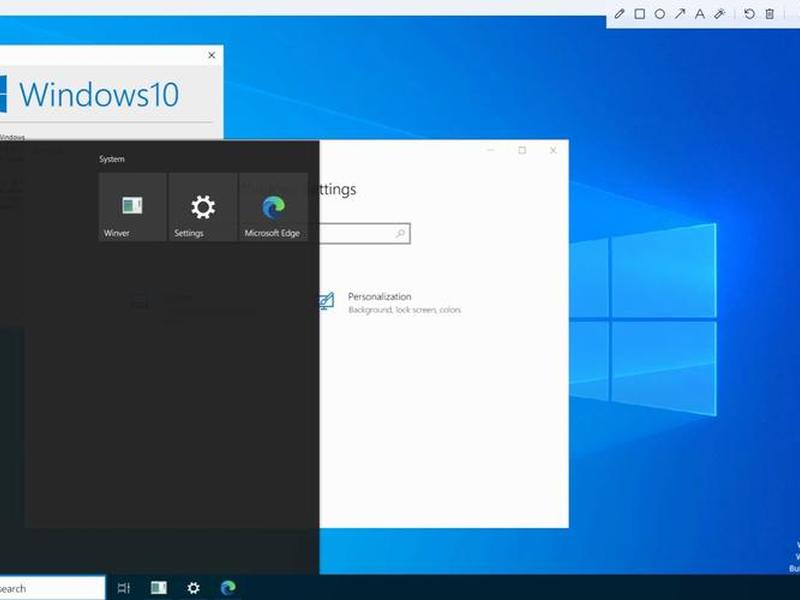Minimize the Settings window
The height and width of the screenshot is (600, 800).
[491, 150]
